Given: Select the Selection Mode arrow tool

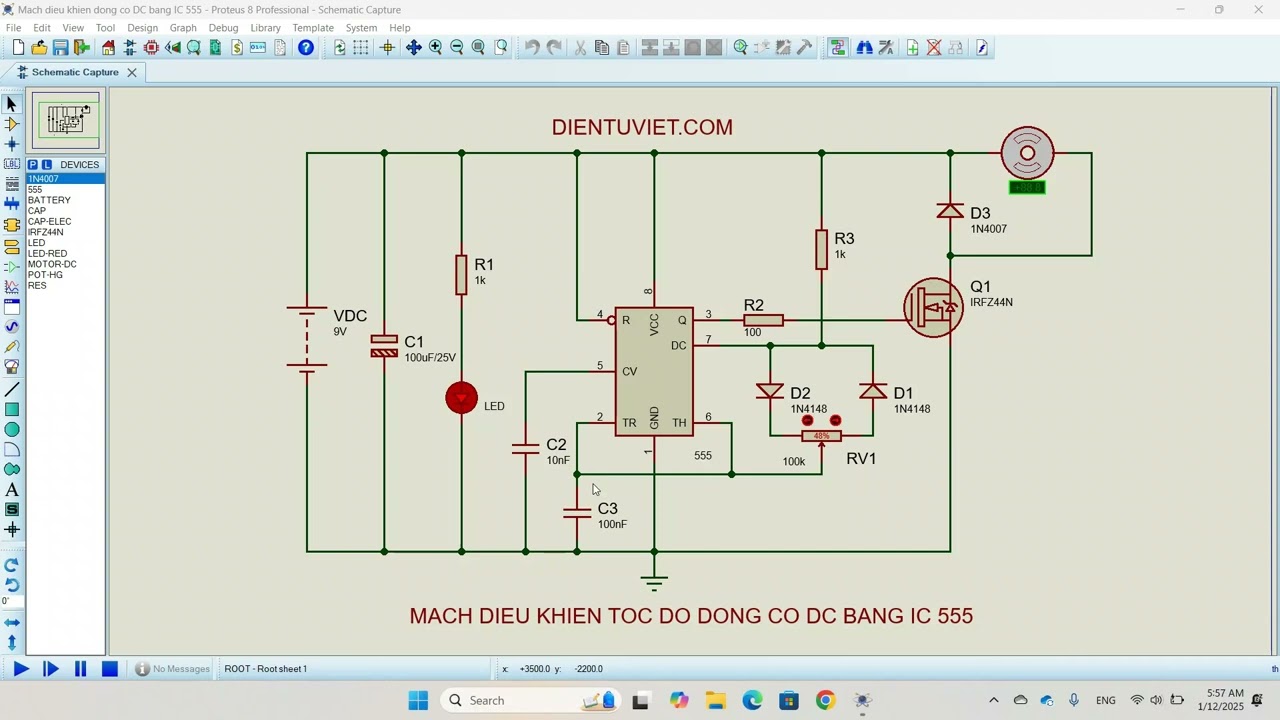Looking at the screenshot, I should pyautogui.click(x=12, y=104).
